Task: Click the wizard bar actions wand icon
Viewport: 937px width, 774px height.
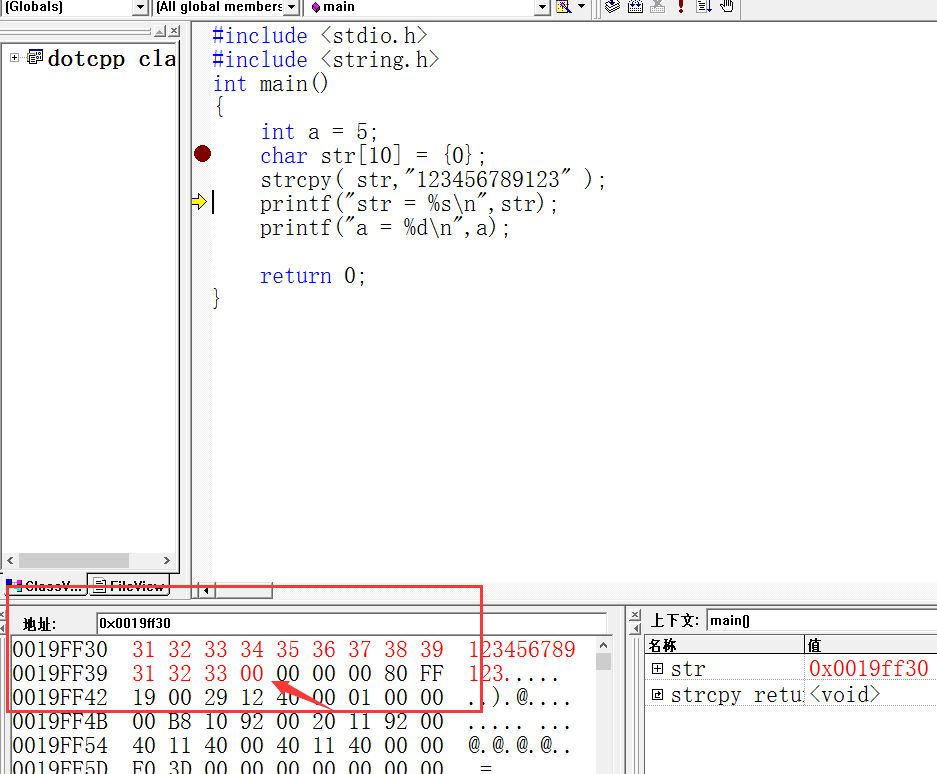Action: point(564,6)
